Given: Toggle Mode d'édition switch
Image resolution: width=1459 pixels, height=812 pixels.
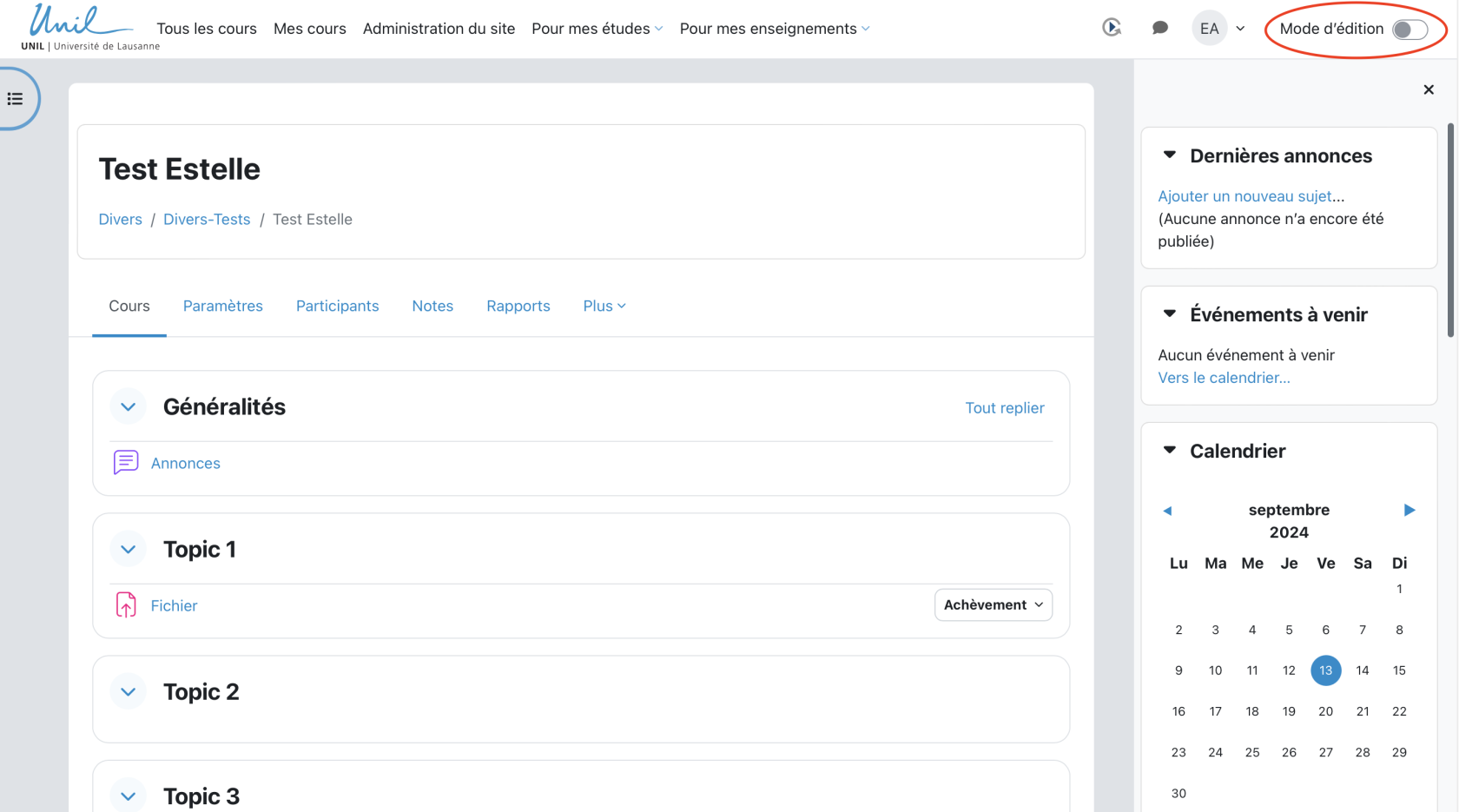Looking at the screenshot, I should coord(1409,30).
